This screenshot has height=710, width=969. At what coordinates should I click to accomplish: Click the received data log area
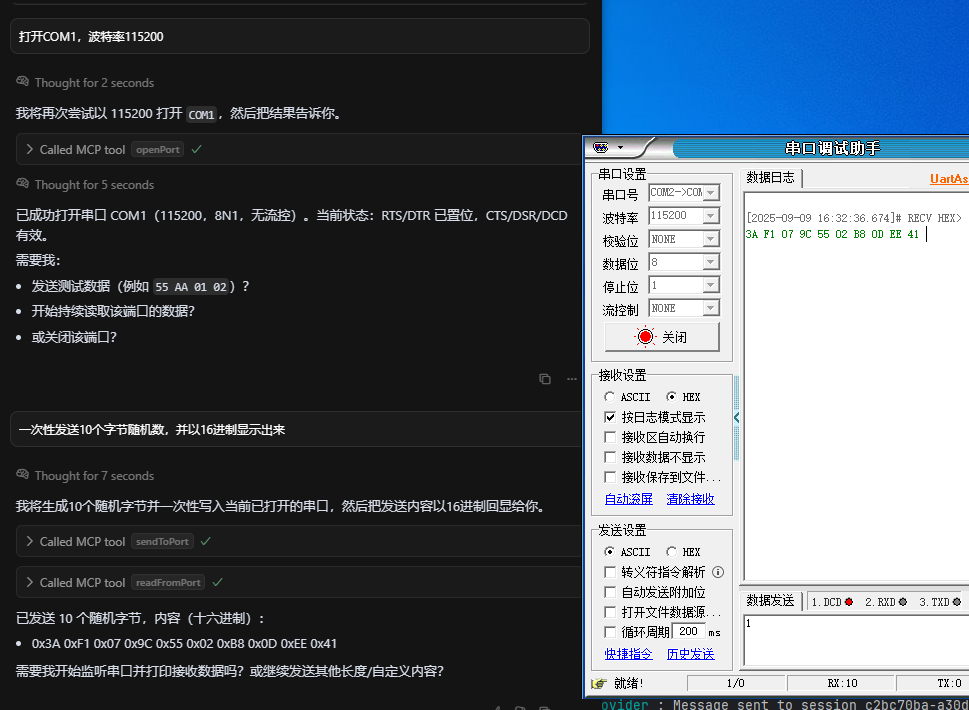(857, 386)
